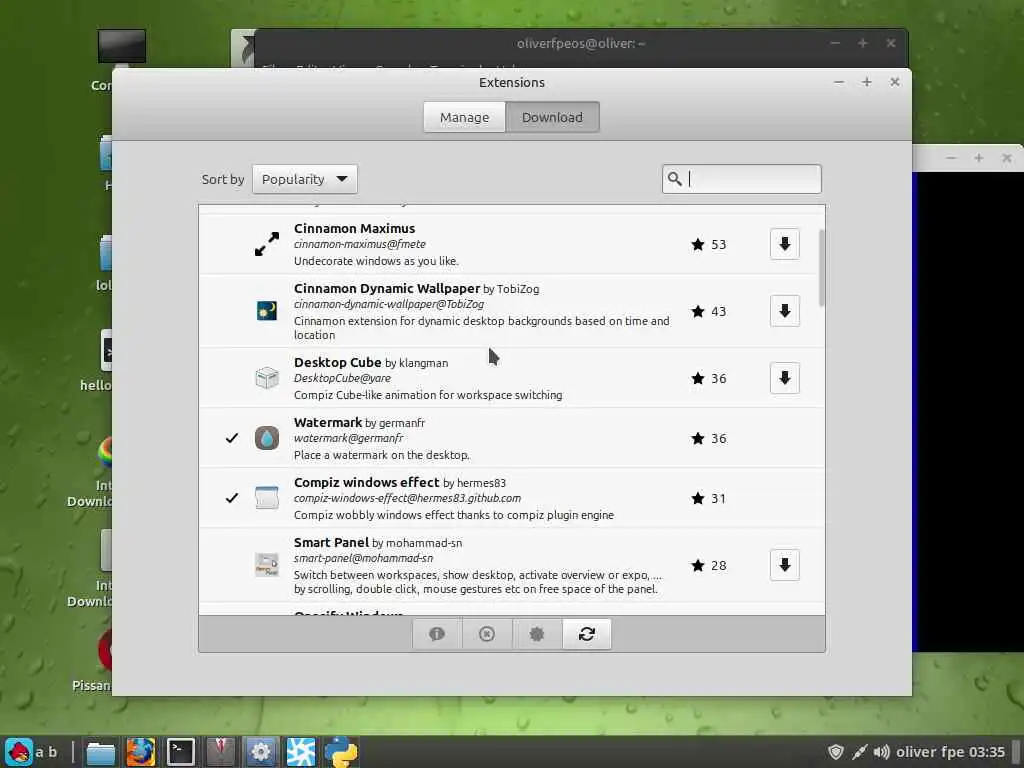Select the Cinnamon Maximus title text
The height and width of the screenshot is (768, 1024).
click(355, 229)
